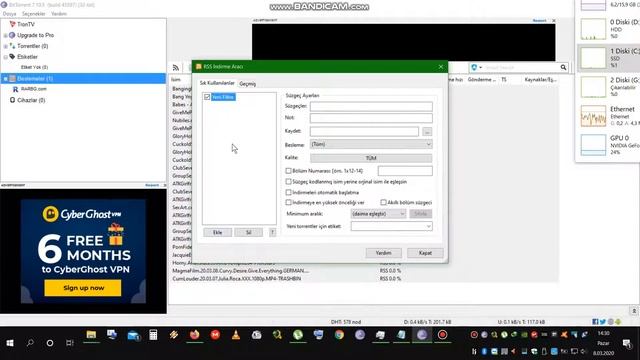The width and height of the screenshot is (640, 360).
Task: Open VLC media player from taskbar
Action: coord(236,335)
